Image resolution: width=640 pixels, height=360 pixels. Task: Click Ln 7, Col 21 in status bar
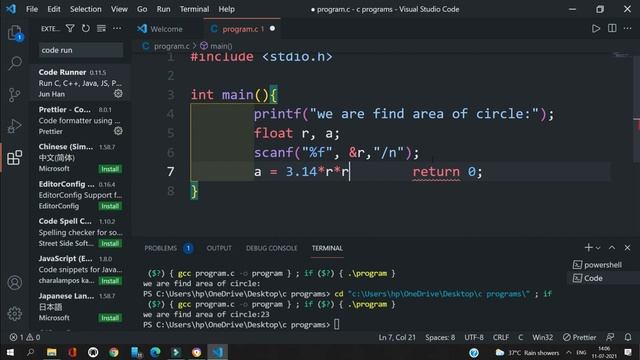397,337
